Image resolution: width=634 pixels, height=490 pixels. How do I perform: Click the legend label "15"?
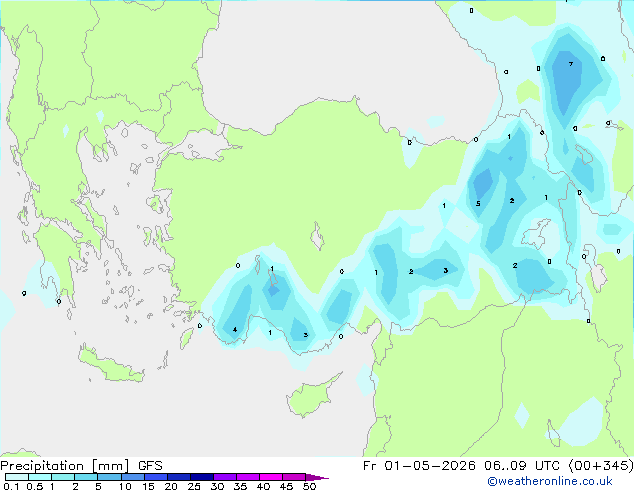(x=148, y=486)
